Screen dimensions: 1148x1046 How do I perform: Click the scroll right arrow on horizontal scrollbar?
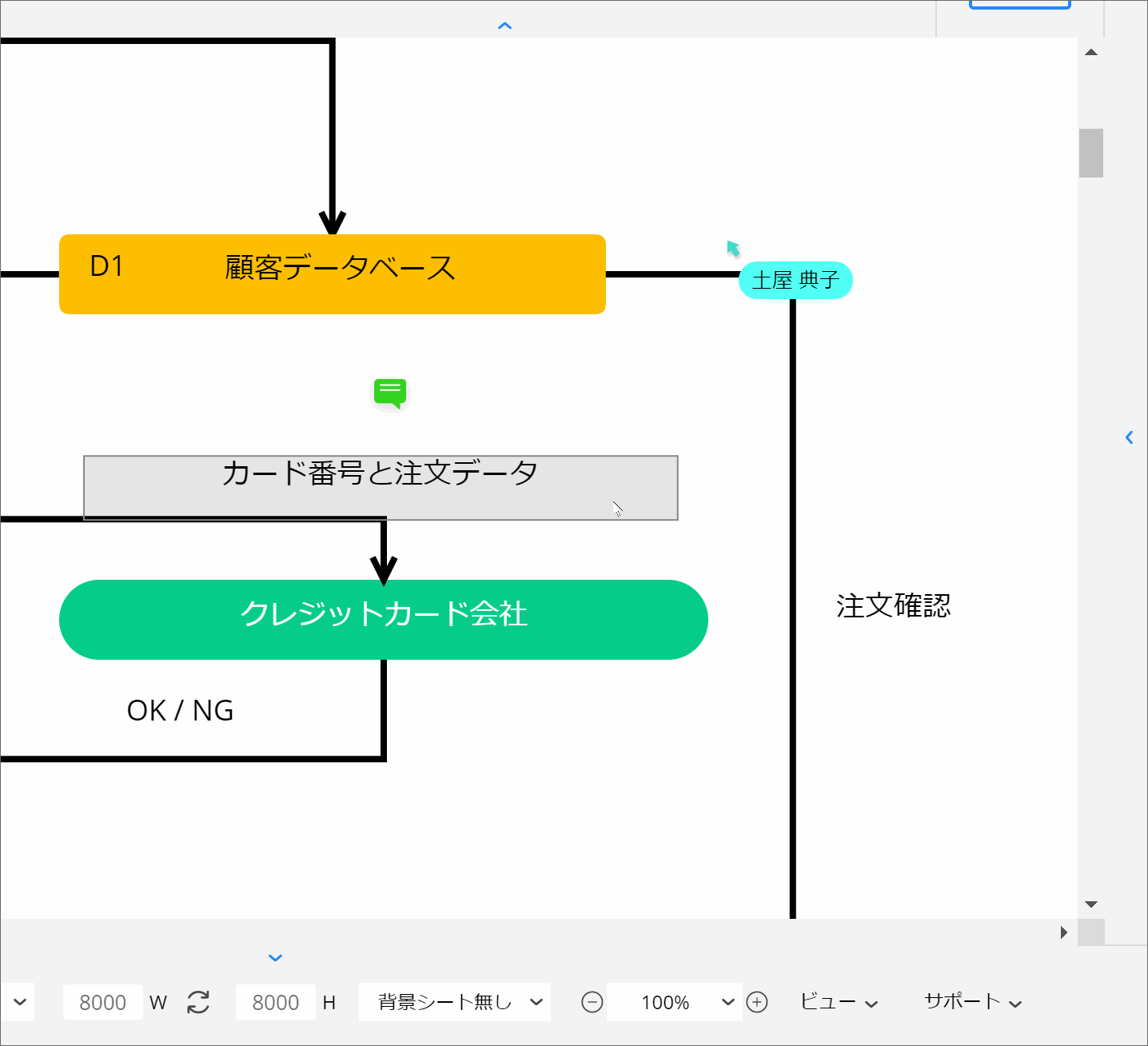coord(1063,932)
